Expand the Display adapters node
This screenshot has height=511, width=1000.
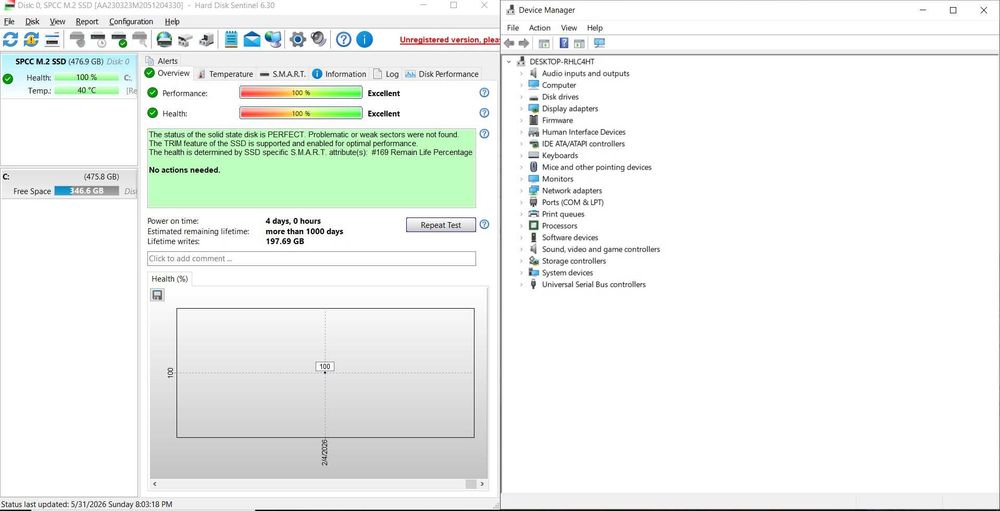pyautogui.click(x=521, y=108)
